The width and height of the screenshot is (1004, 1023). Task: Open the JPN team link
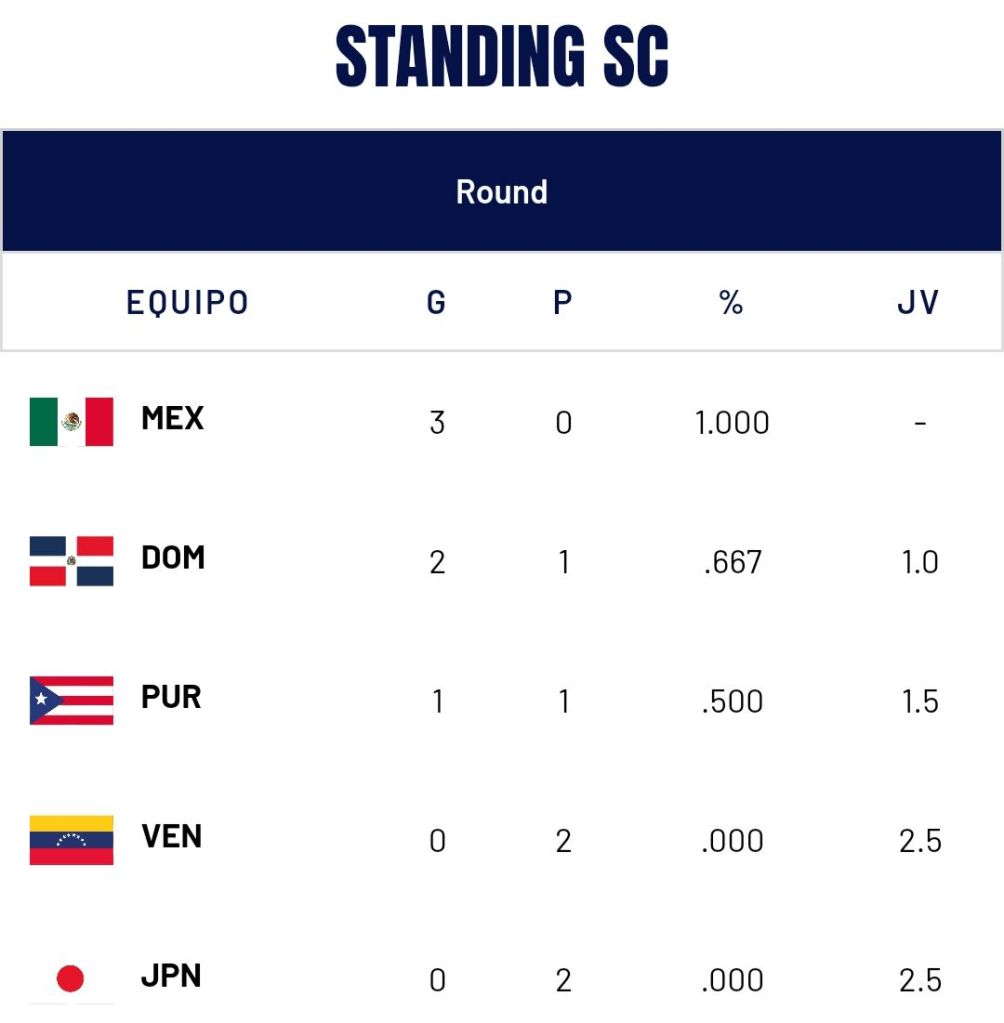pos(171,976)
